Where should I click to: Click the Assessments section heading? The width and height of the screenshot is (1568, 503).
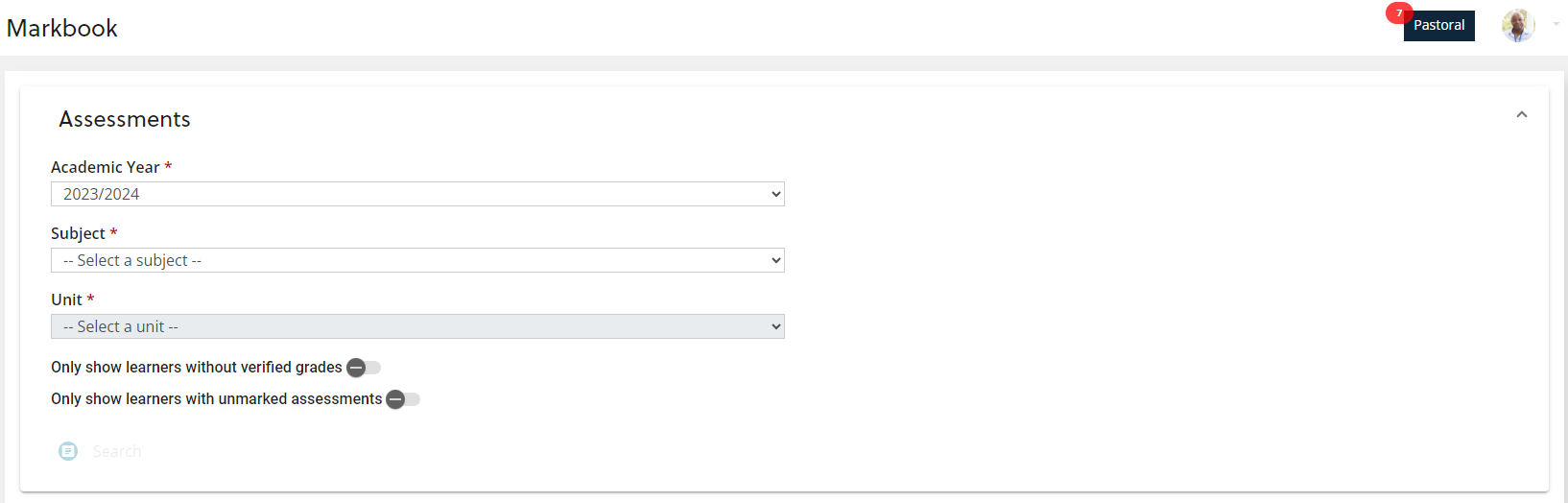(x=125, y=119)
